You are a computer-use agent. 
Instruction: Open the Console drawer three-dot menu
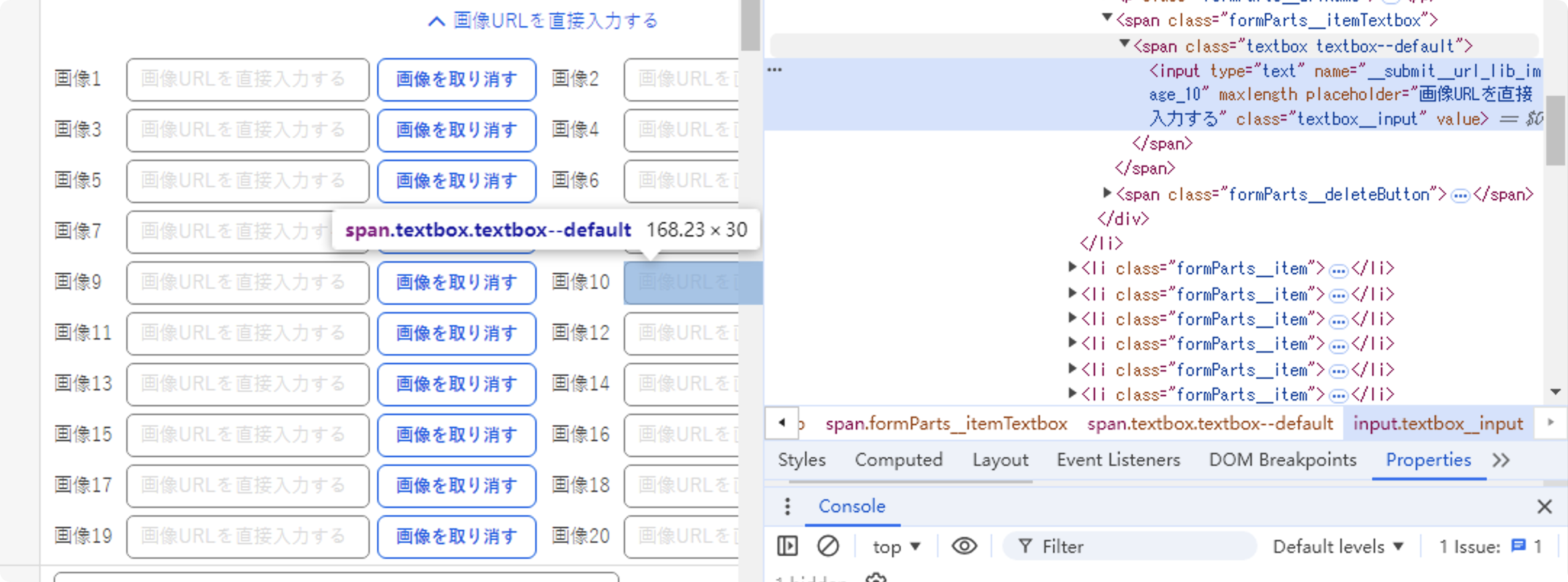point(788,507)
